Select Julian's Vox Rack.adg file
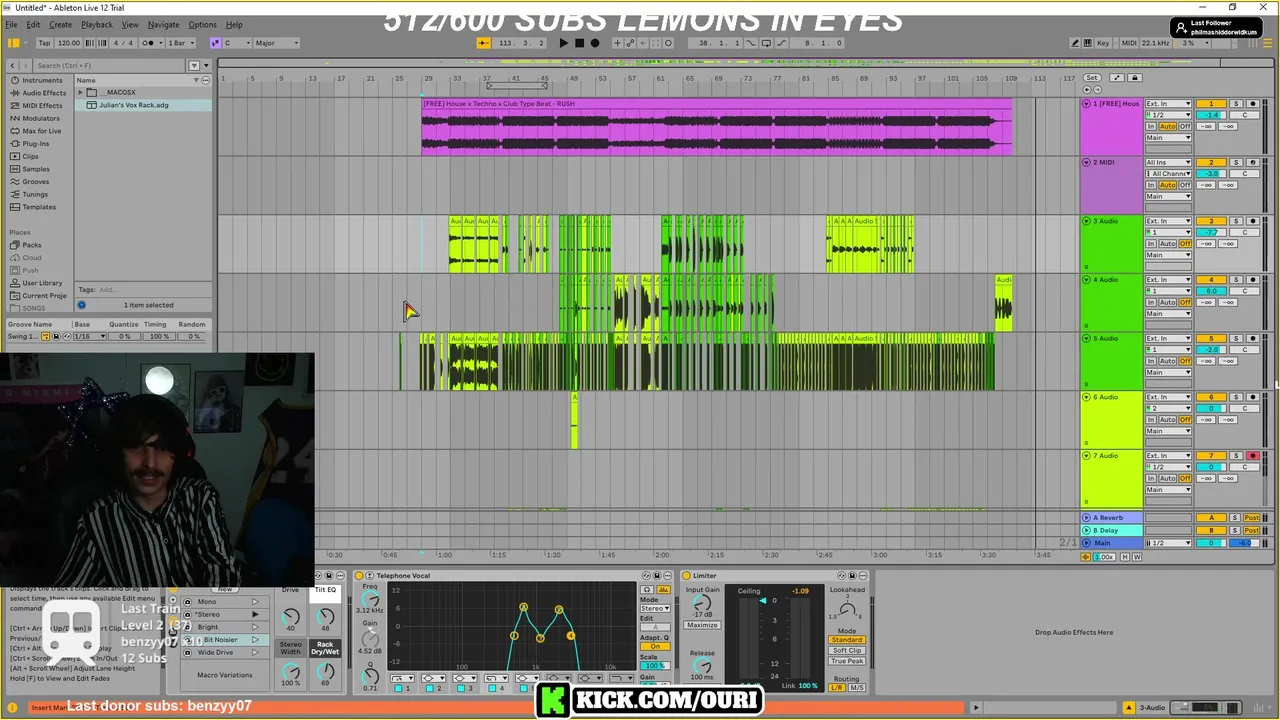Screen dimensions: 1280x720 pos(133,105)
